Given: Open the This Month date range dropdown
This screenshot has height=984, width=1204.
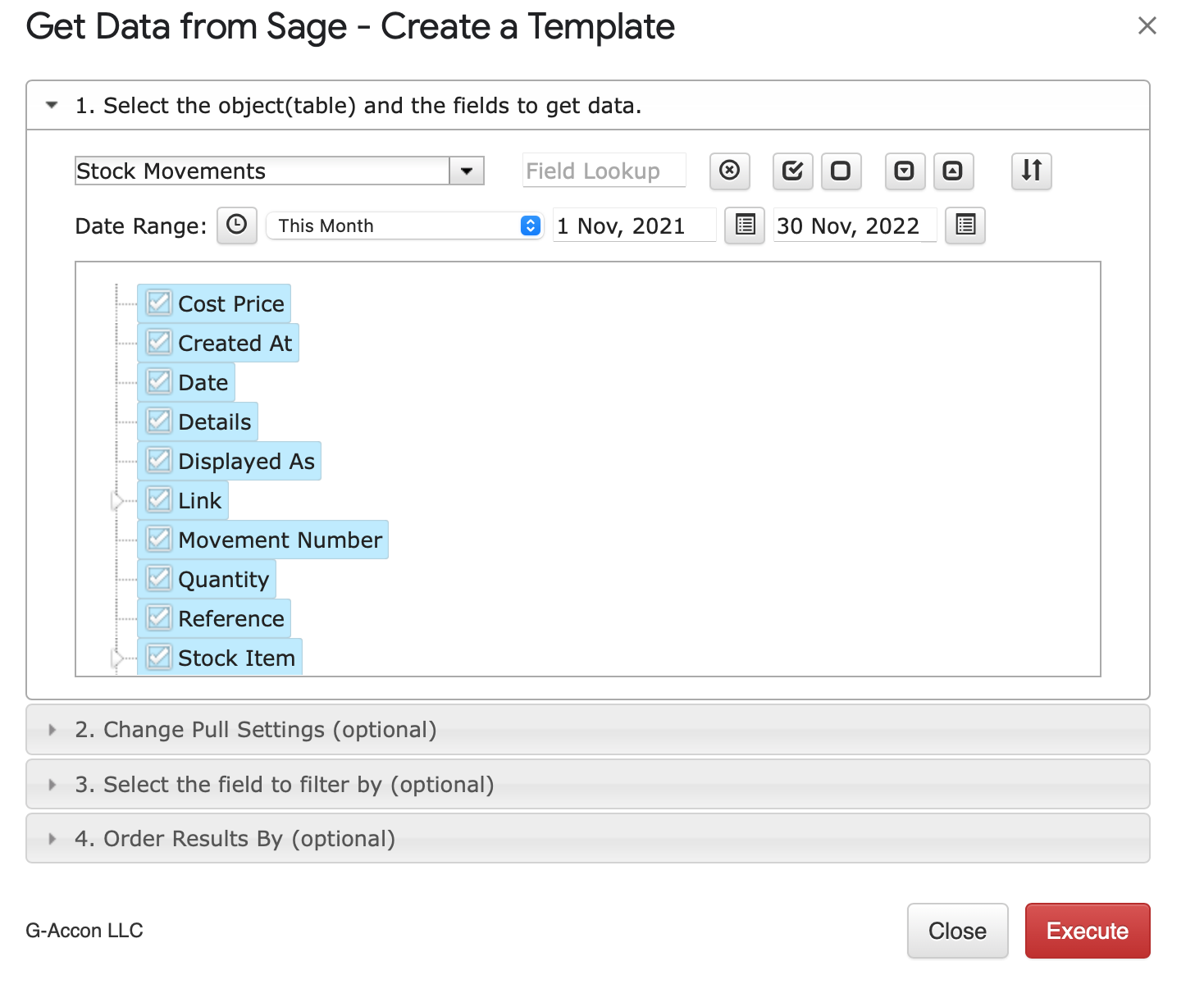Looking at the screenshot, I should (405, 225).
